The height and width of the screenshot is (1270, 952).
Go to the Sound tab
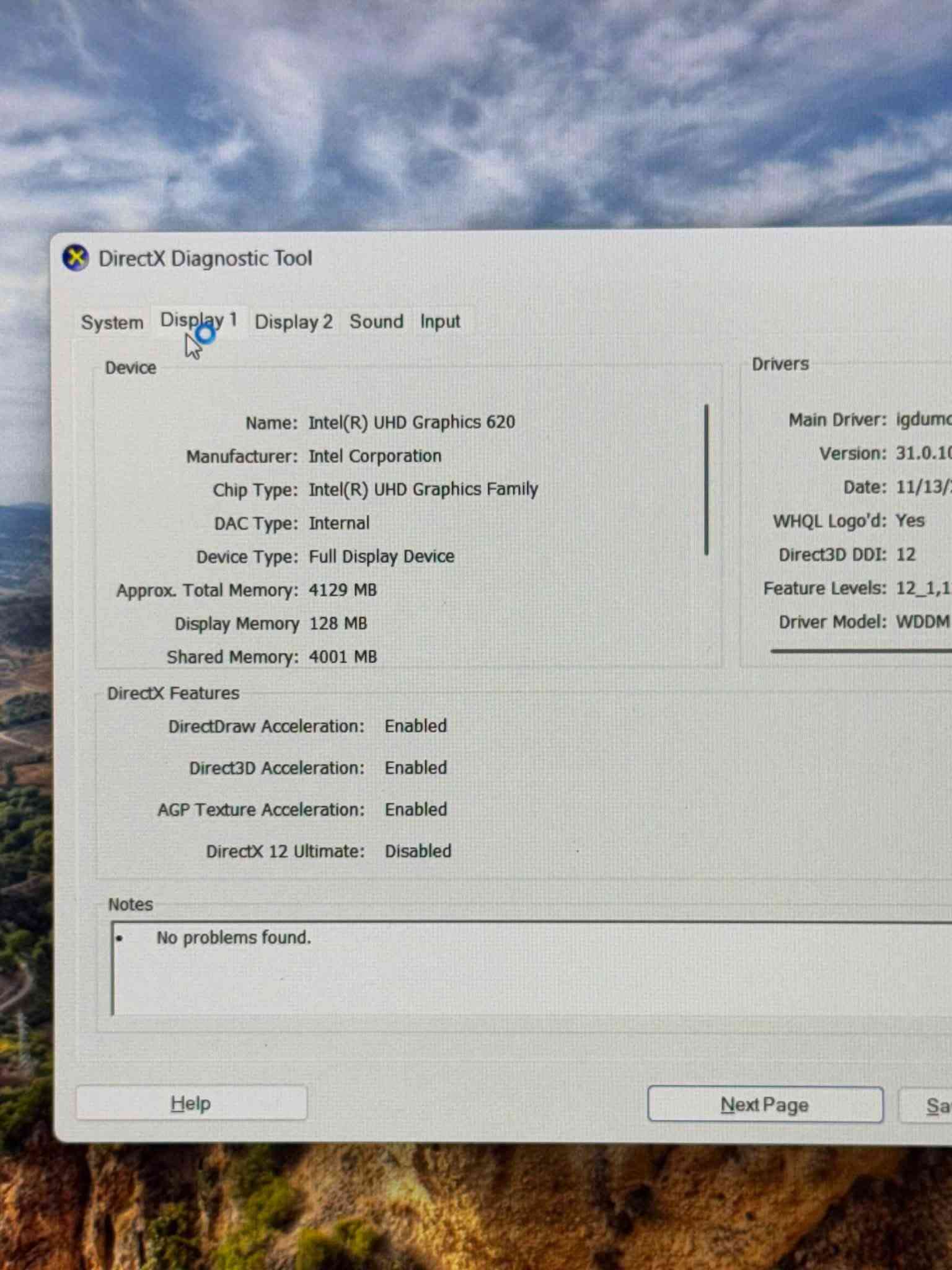tap(376, 321)
